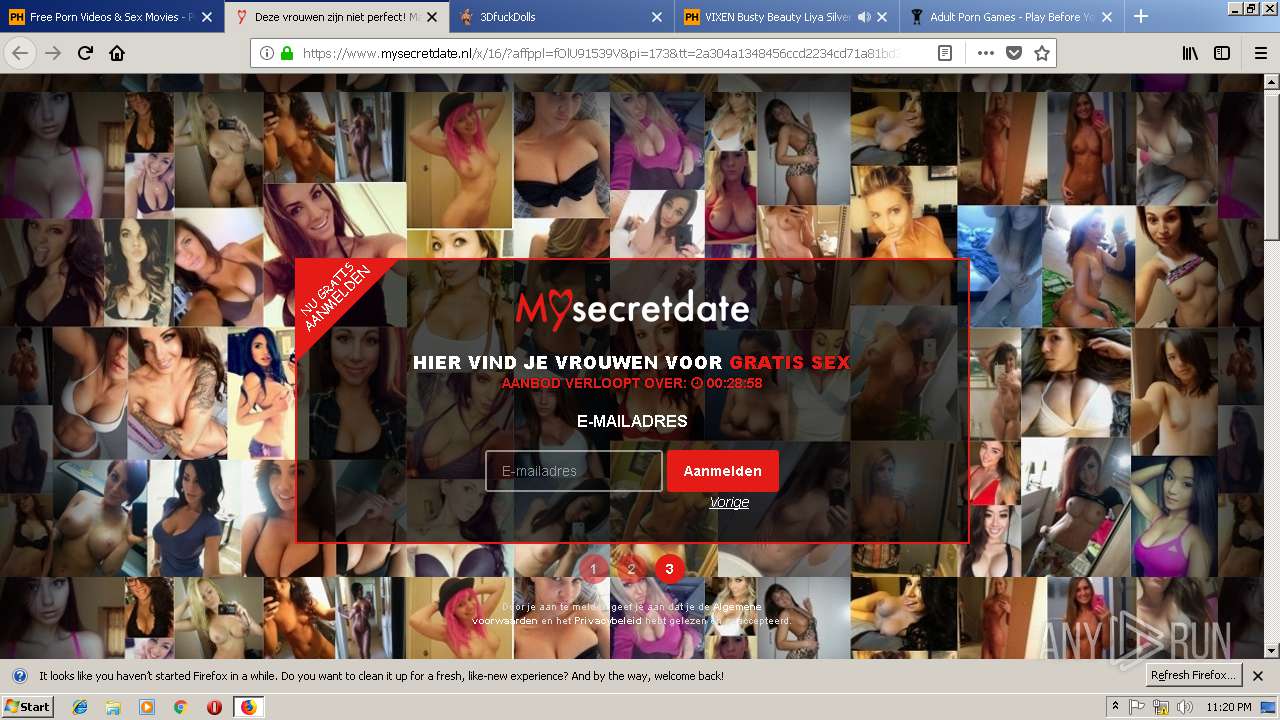Select the Deze vrouwen zijn niet perfect tab
1280x720 pixels.
tap(336, 17)
